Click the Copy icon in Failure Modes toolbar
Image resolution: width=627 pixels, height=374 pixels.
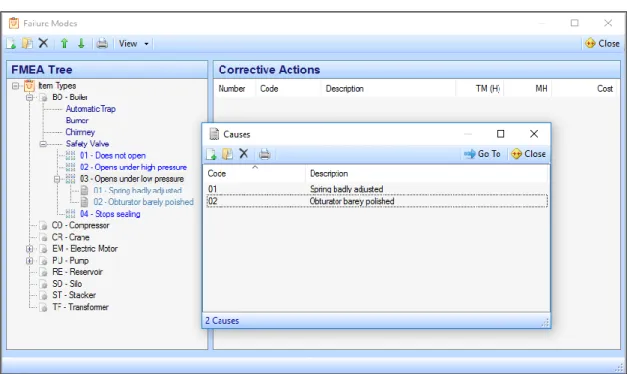click(x=27, y=43)
